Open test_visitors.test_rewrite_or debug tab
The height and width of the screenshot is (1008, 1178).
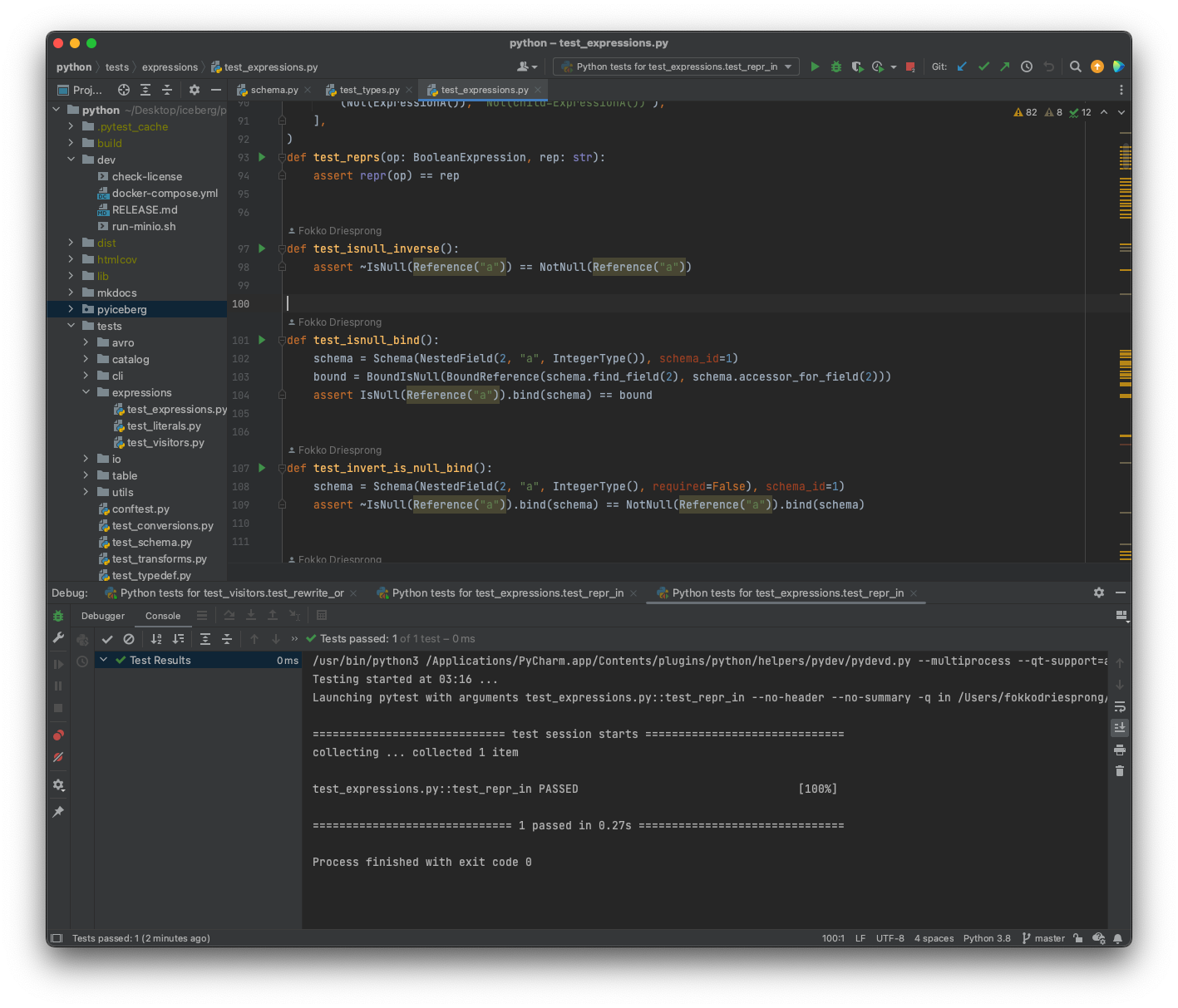(231, 593)
